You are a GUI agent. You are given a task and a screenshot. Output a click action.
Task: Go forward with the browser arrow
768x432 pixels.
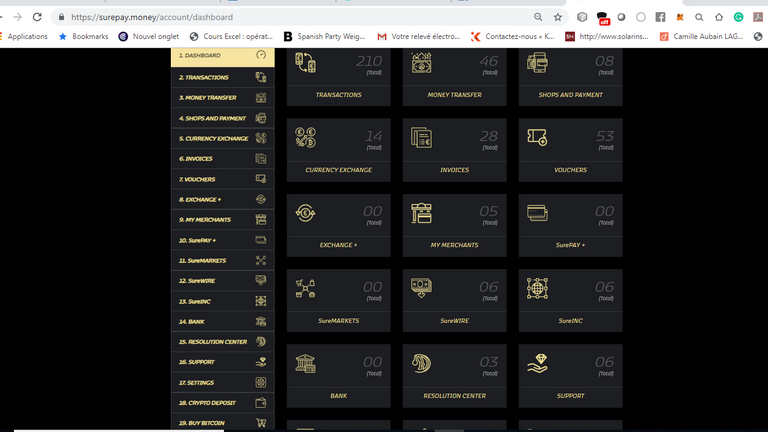pos(17,17)
